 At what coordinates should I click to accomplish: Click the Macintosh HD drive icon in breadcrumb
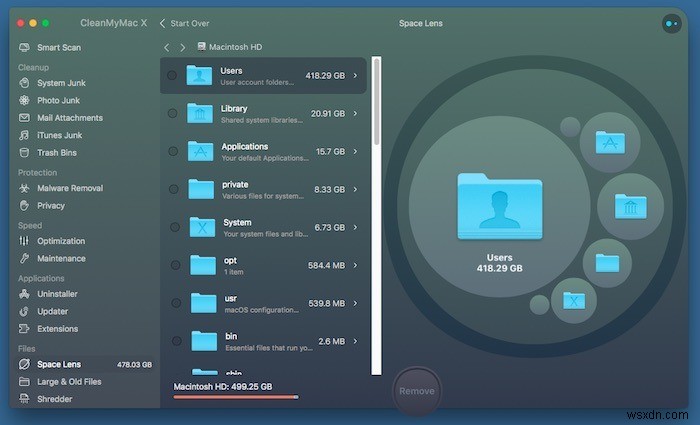pyautogui.click(x=201, y=46)
